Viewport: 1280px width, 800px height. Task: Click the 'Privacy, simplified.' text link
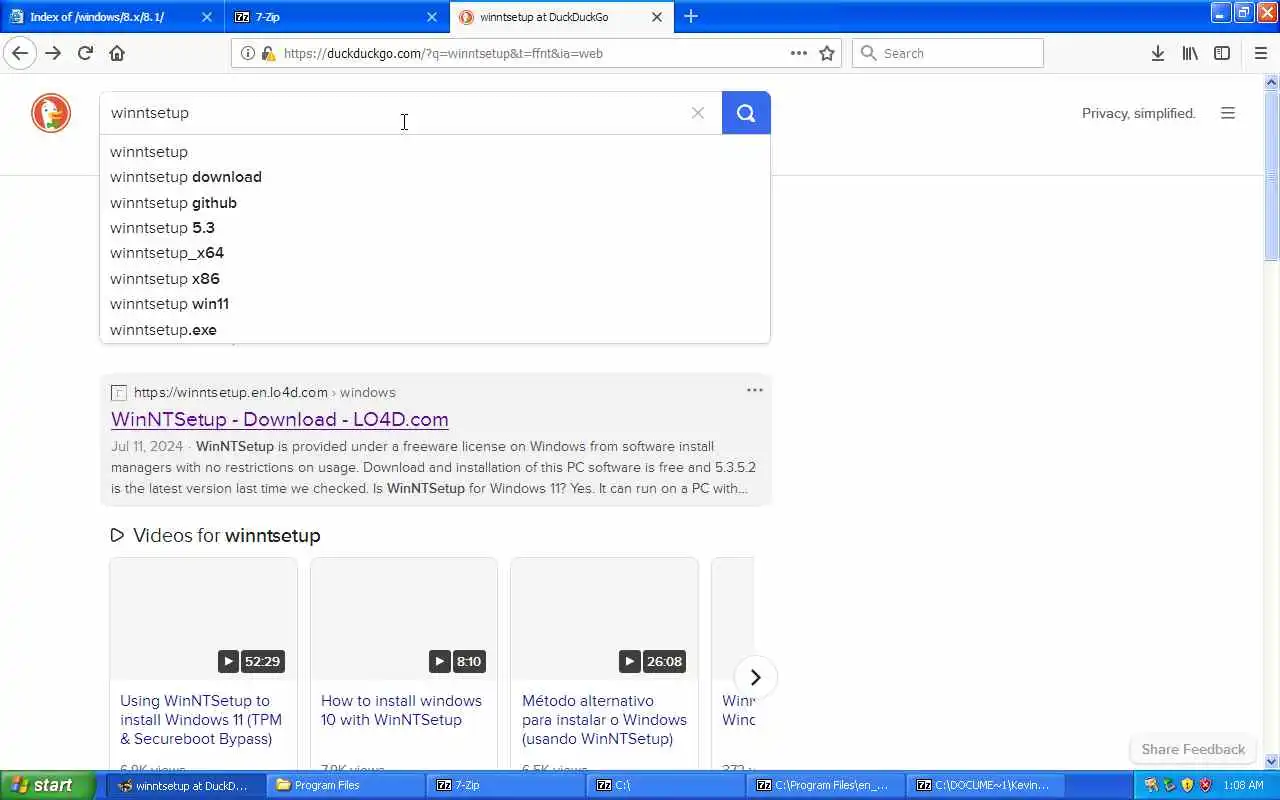pos(1139,113)
